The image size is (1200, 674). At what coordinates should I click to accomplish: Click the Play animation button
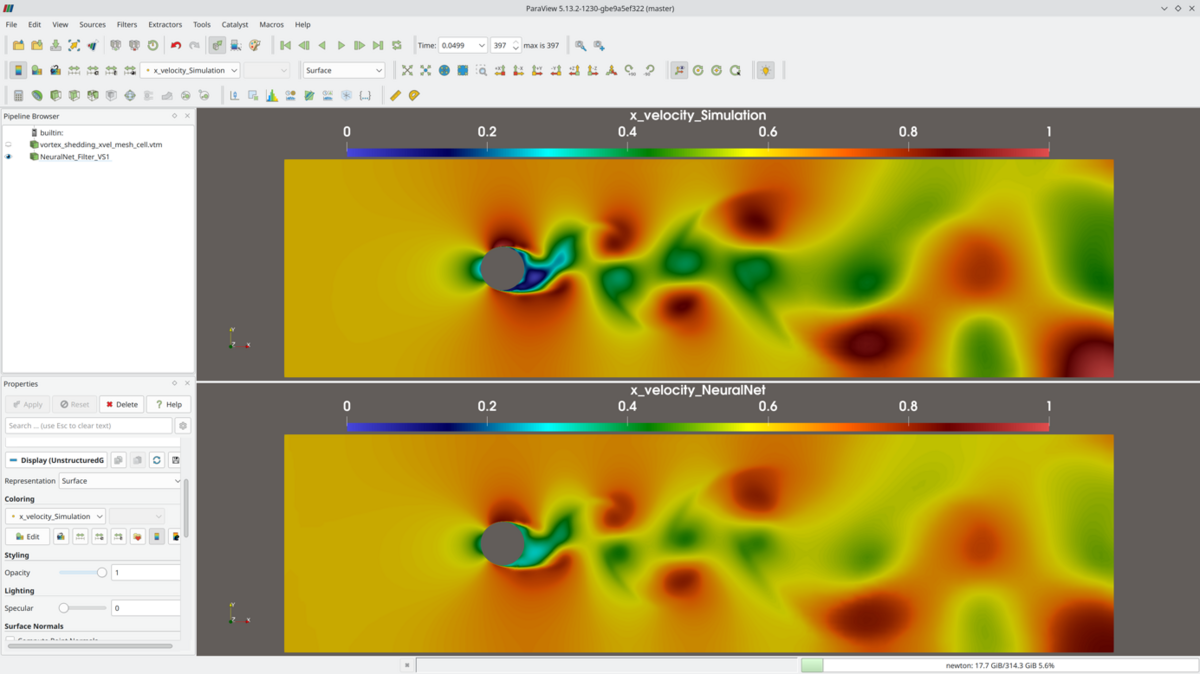click(341, 45)
